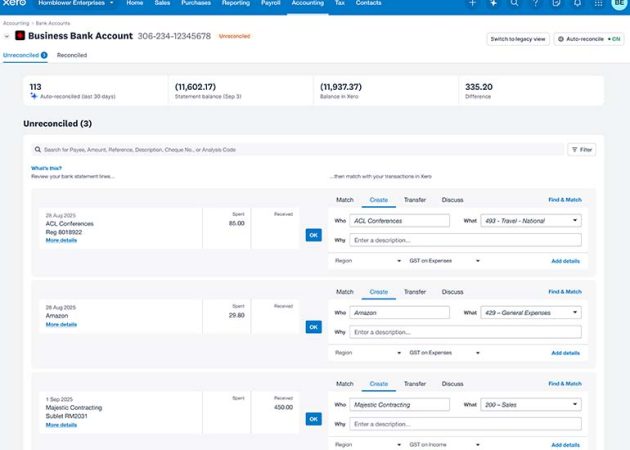Click the Filter button

[581, 149]
